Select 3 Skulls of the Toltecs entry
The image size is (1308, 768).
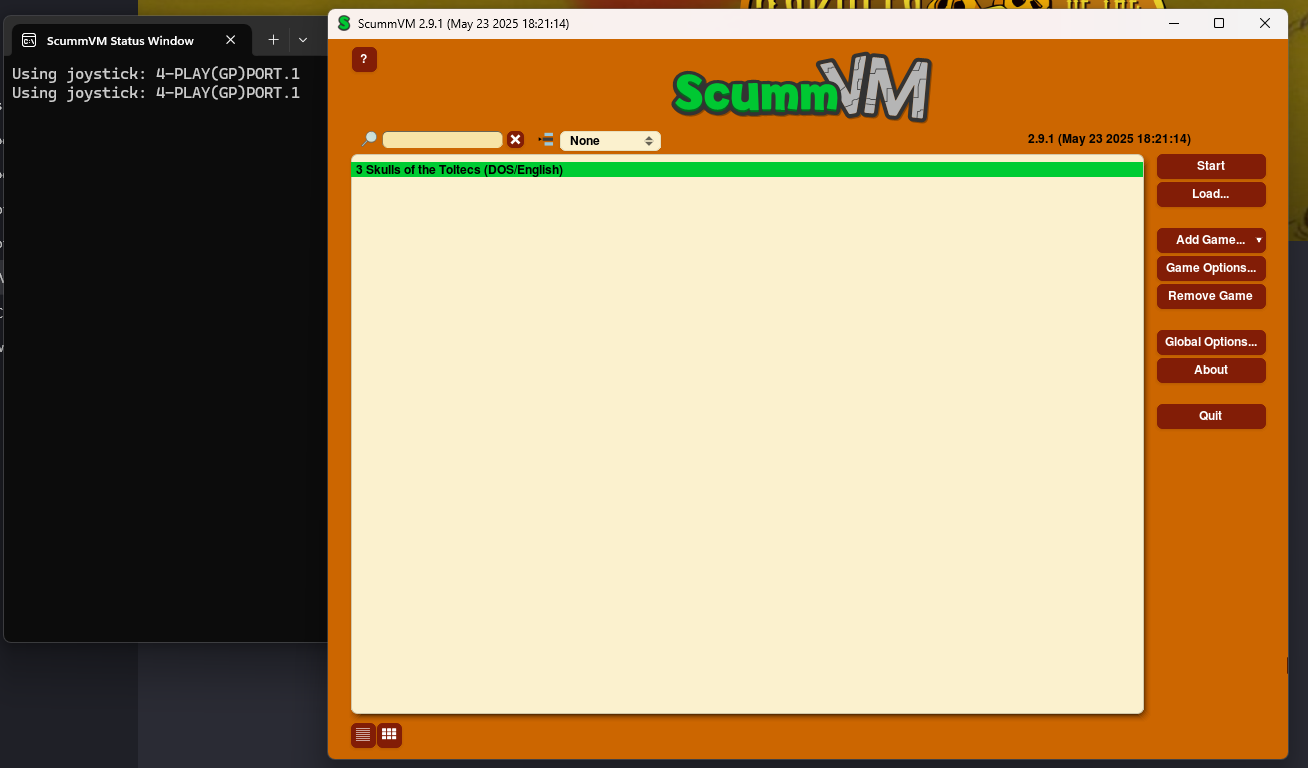coord(747,170)
